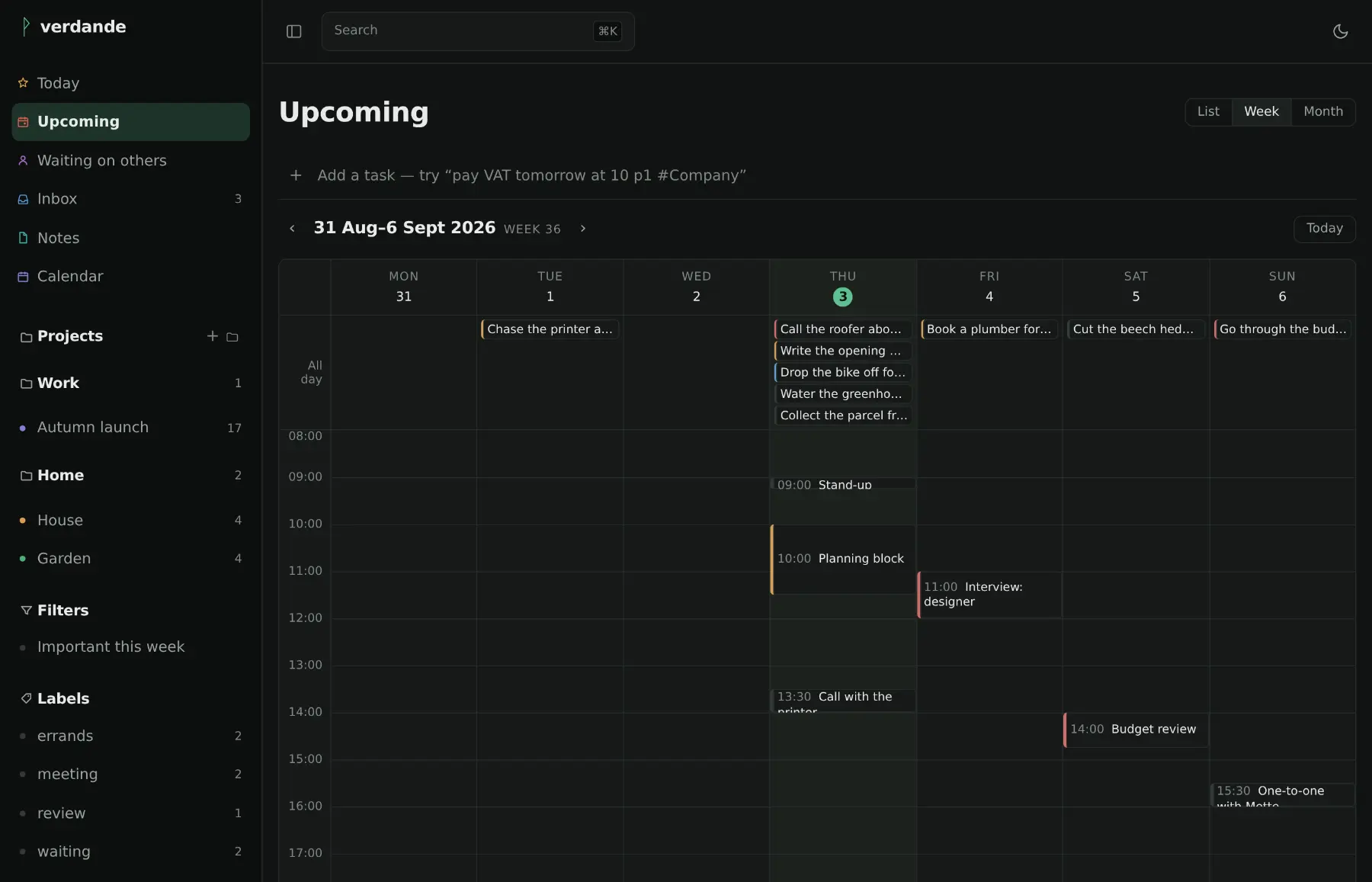Focus the Search field
The image size is (1372, 882).
[x=478, y=31]
